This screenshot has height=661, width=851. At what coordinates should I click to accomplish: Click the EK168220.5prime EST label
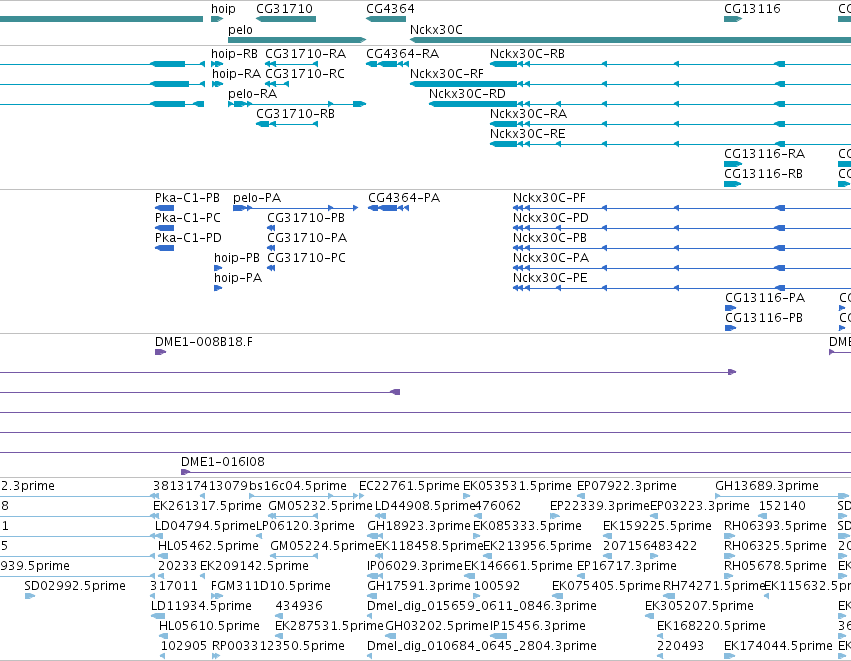tap(712, 626)
